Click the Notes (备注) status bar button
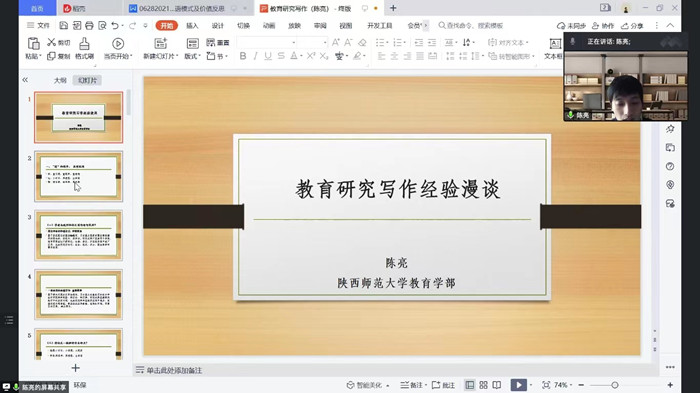700x393 pixels. (x=413, y=385)
